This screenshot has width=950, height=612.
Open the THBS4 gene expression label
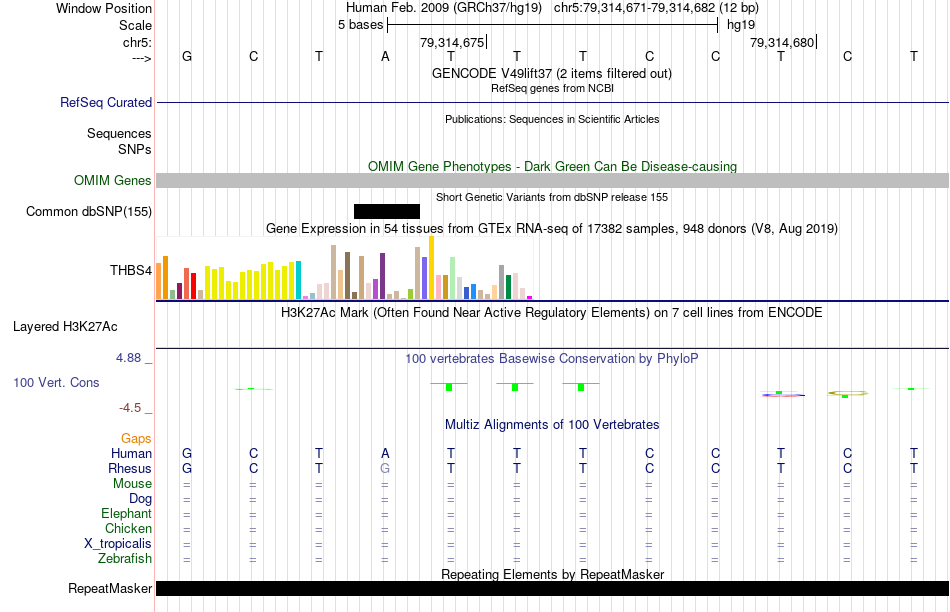[131, 270]
